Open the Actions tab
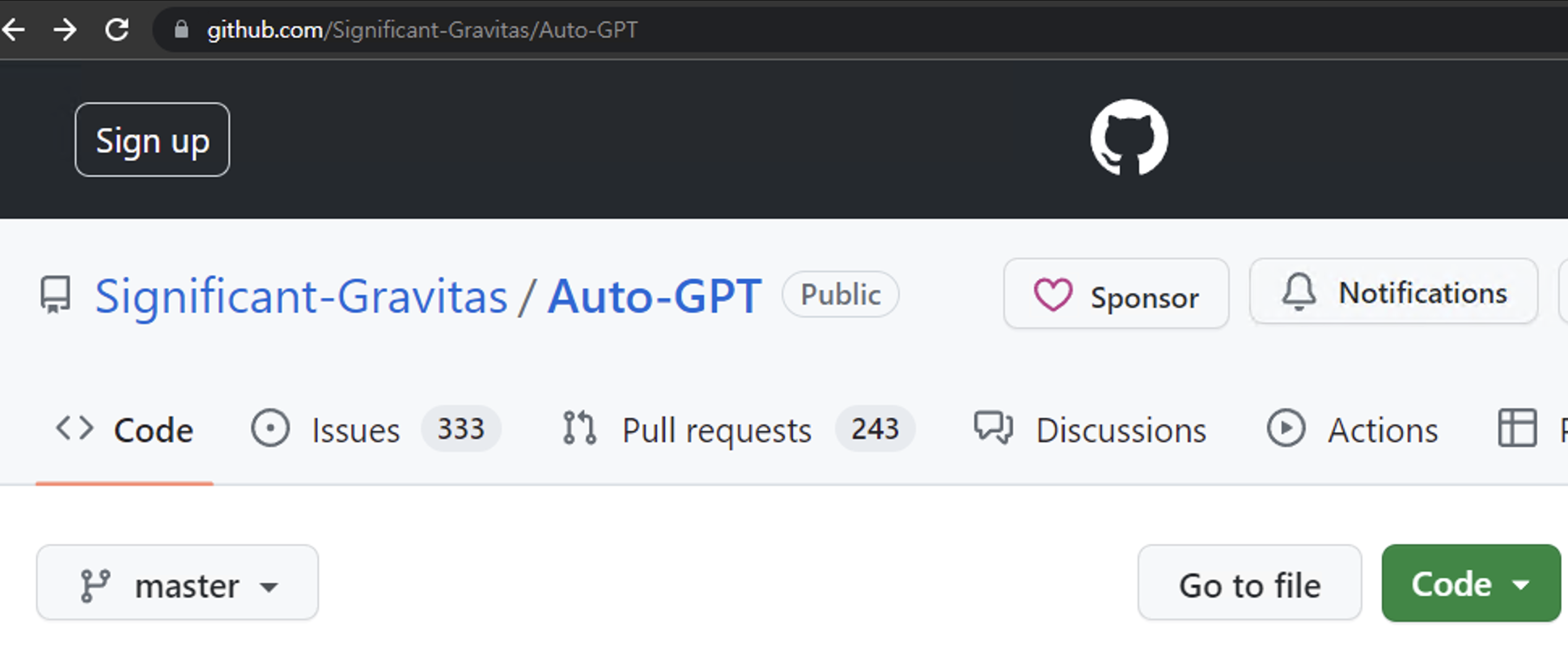This screenshot has height=651, width=1568. [1353, 429]
